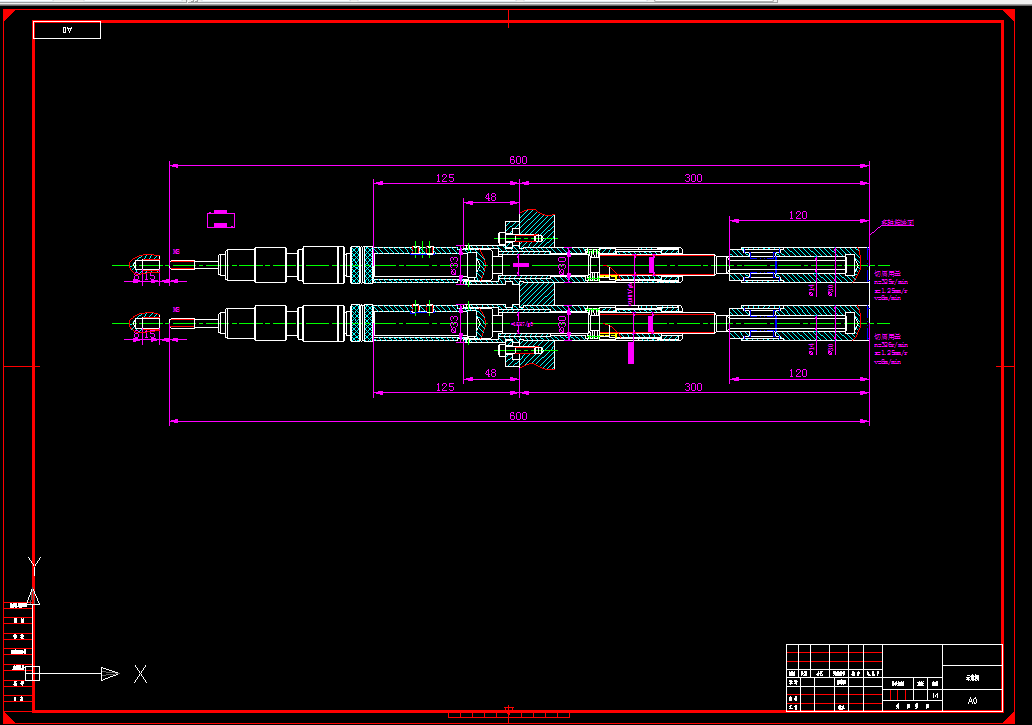Viewport: 1032px width, 725px height.
Task: Click the X label of UCS icon
Action: 140,674
